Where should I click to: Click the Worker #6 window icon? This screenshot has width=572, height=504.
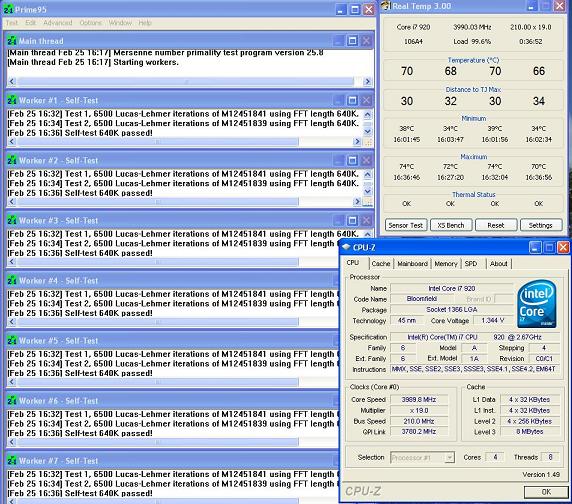click(12, 401)
